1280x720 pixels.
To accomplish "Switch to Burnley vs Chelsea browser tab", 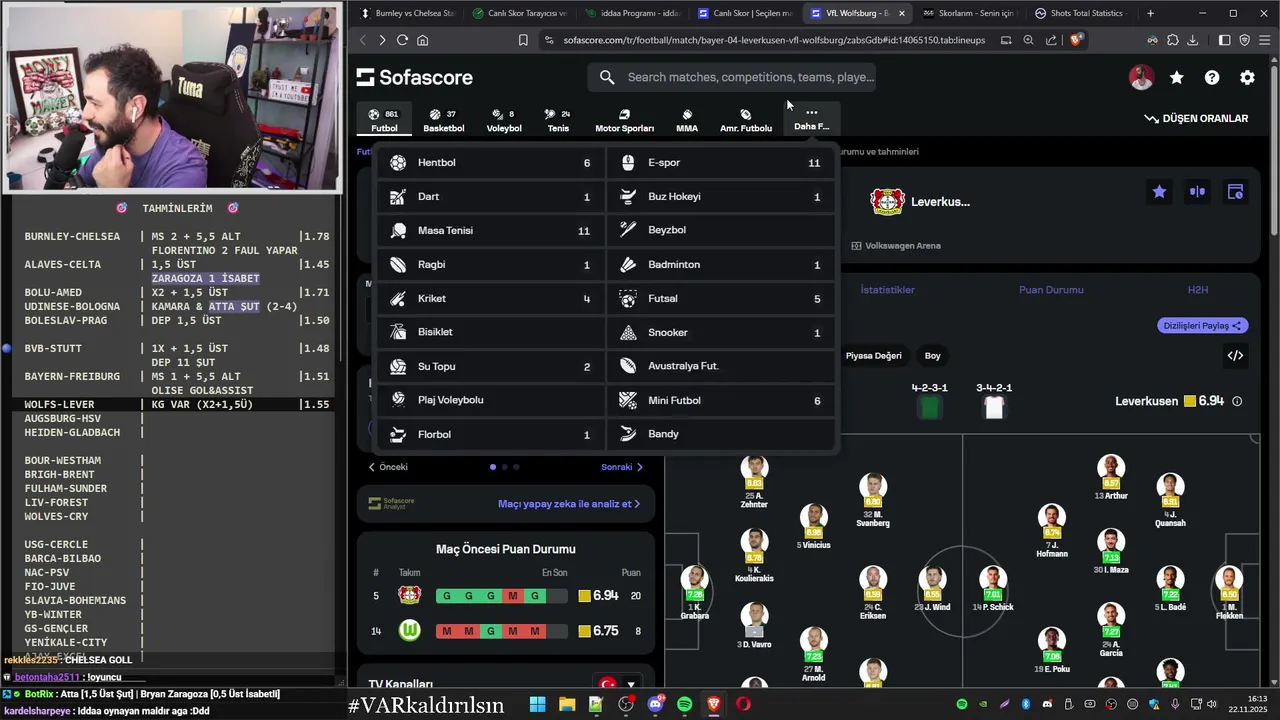I will point(407,13).
